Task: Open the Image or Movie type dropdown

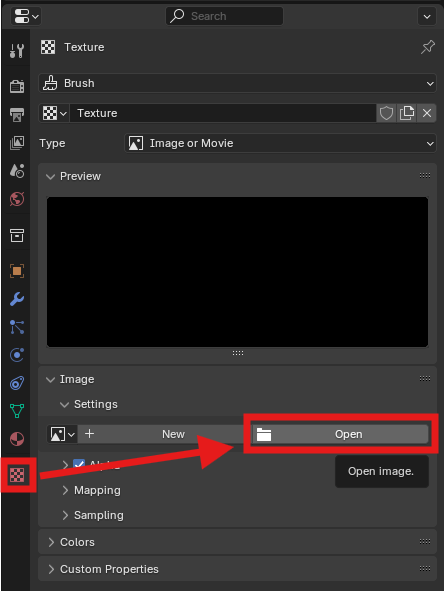Action: (x=280, y=143)
